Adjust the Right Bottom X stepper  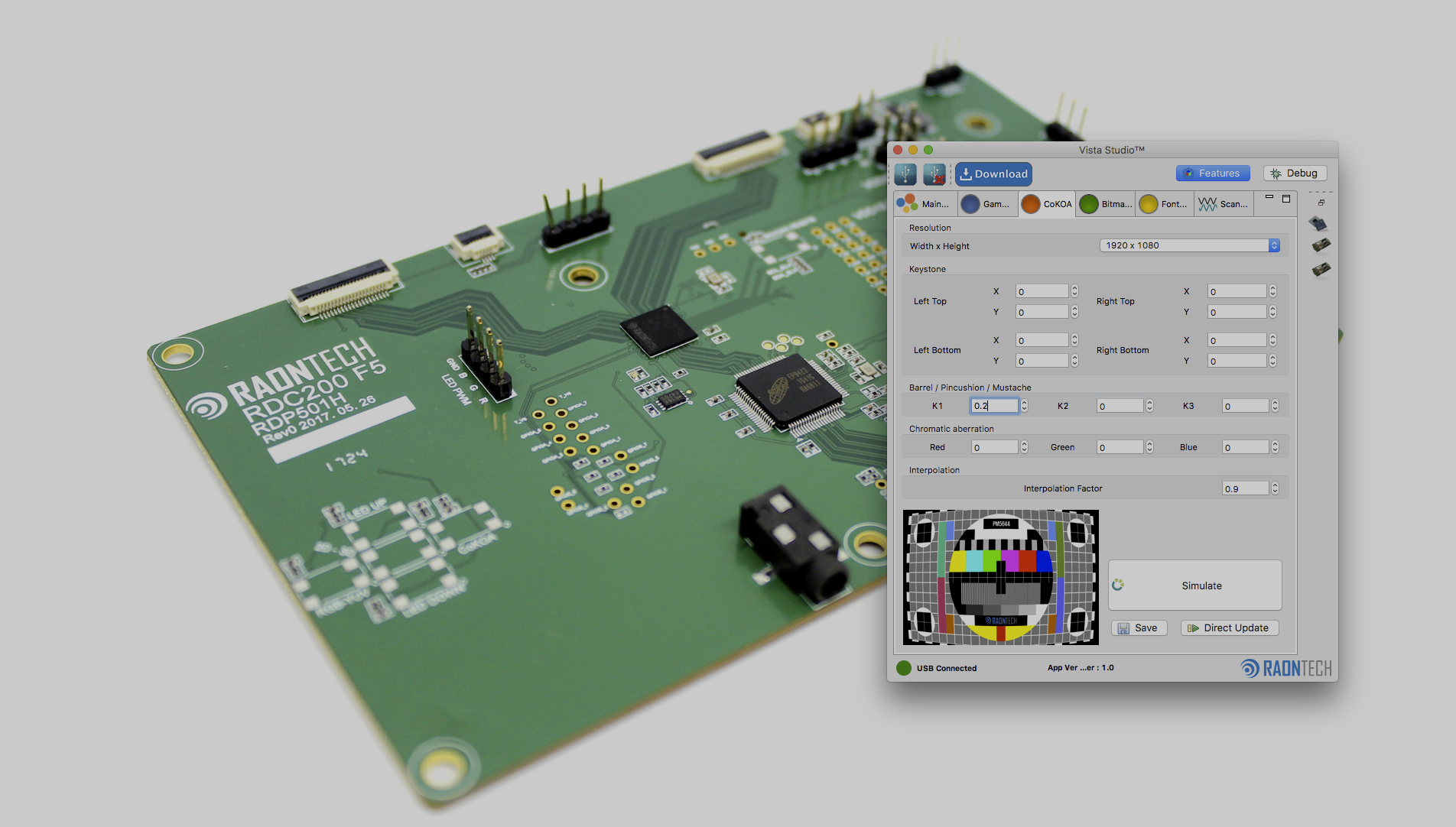(x=1272, y=340)
